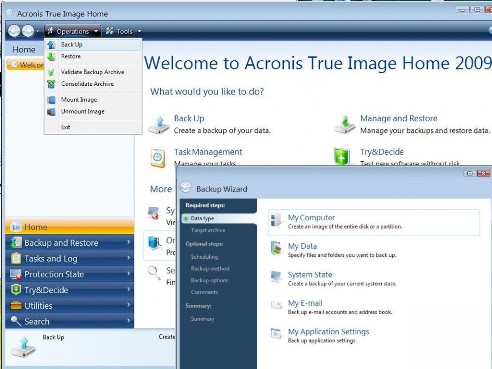Click the green Restore menu icon
This screenshot has width=492, height=369.
coord(51,57)
